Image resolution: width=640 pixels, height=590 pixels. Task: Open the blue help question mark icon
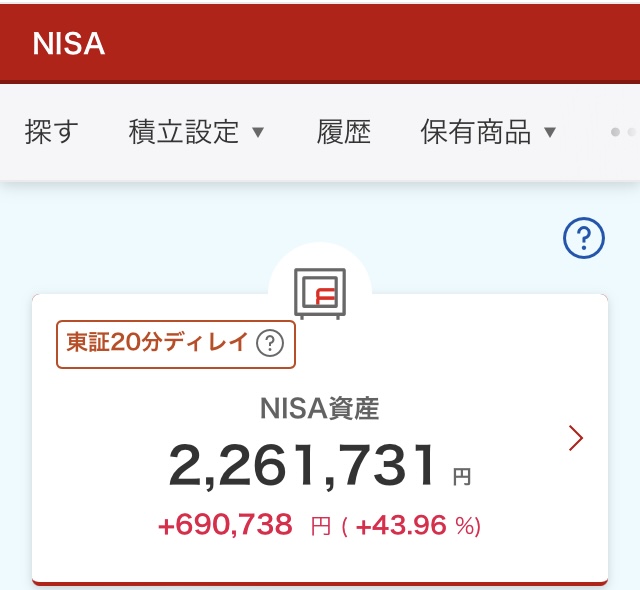pos(584,238)
